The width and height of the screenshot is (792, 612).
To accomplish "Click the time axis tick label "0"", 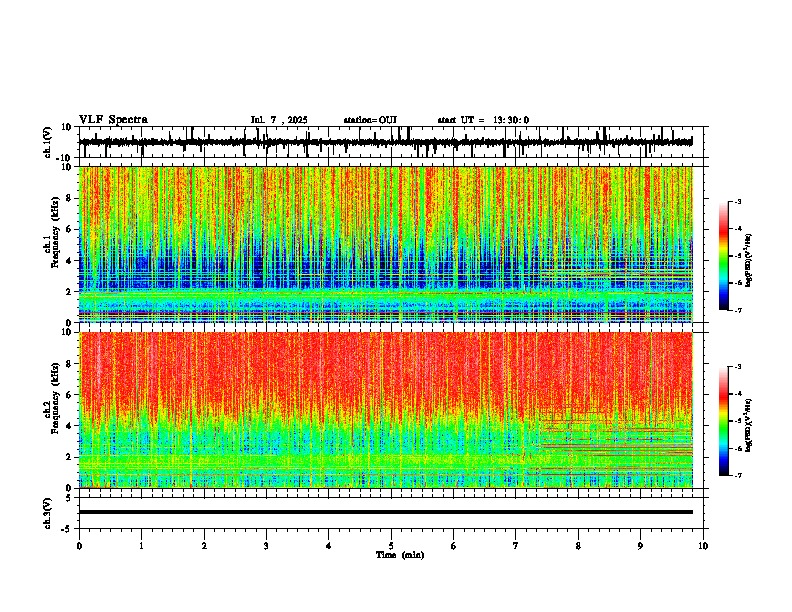I will 79,546.
